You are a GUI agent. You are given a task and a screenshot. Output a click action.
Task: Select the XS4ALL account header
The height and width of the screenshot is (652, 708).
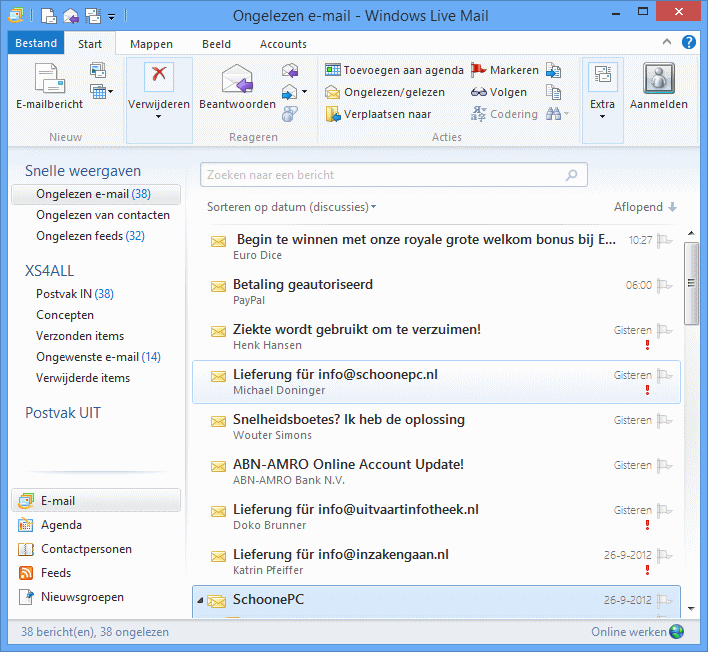49,271
